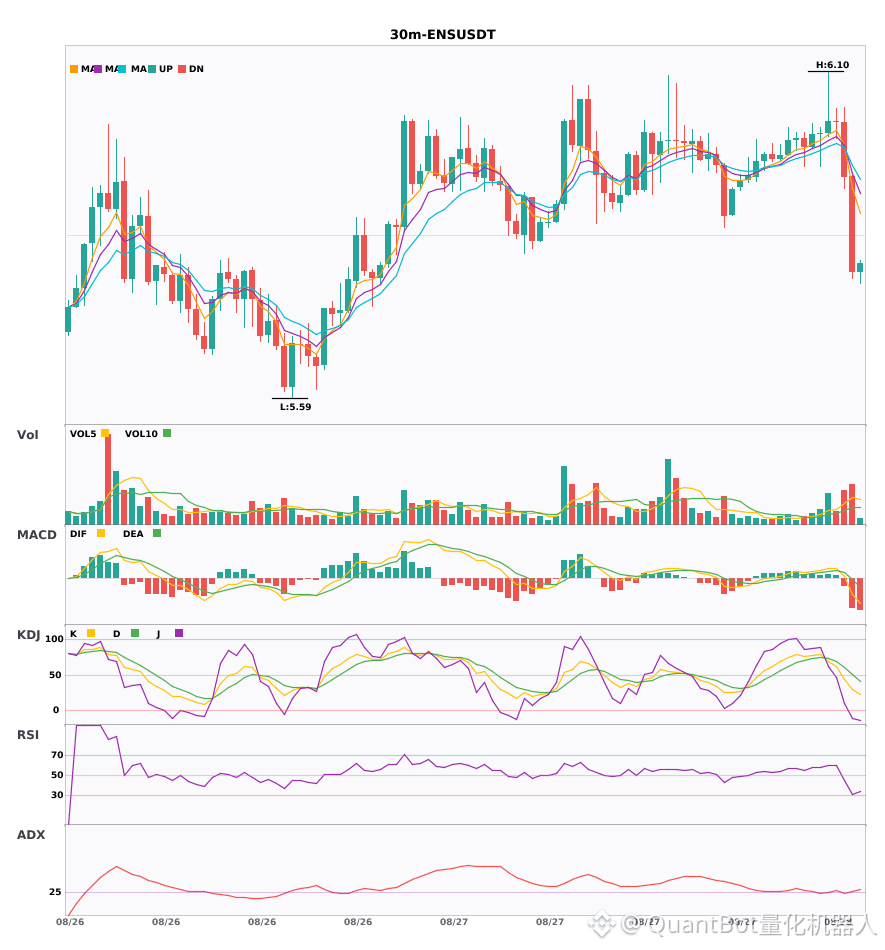Image resolution: width=885 pixels, height=950 pixels.
Task: Click the candle above the L:5.59 marker
Action: 292,366
